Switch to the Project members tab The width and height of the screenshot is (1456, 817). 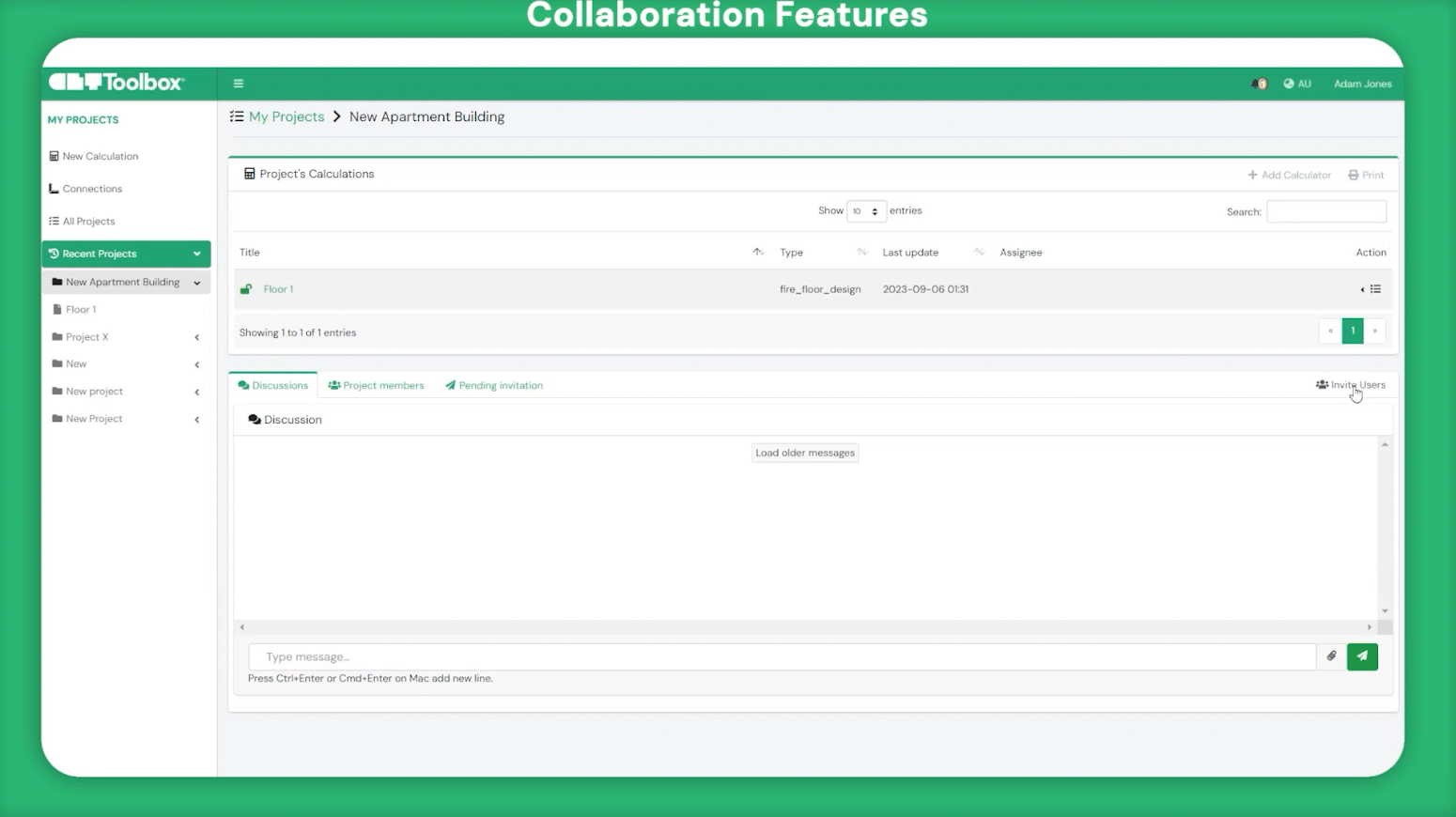point(376,385)
